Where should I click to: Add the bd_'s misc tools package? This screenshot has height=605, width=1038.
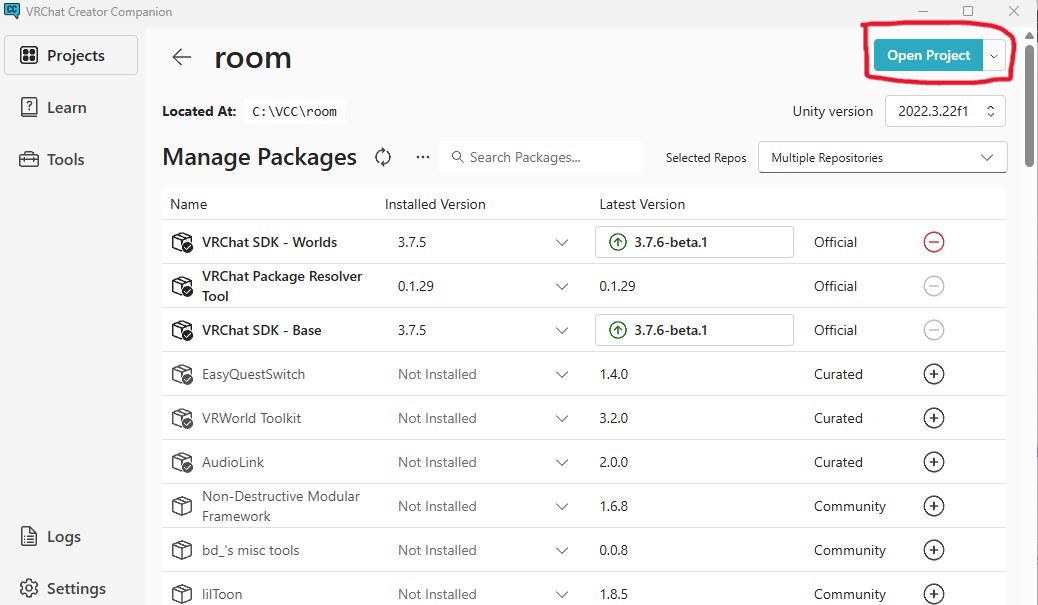[x=933, y=550]
